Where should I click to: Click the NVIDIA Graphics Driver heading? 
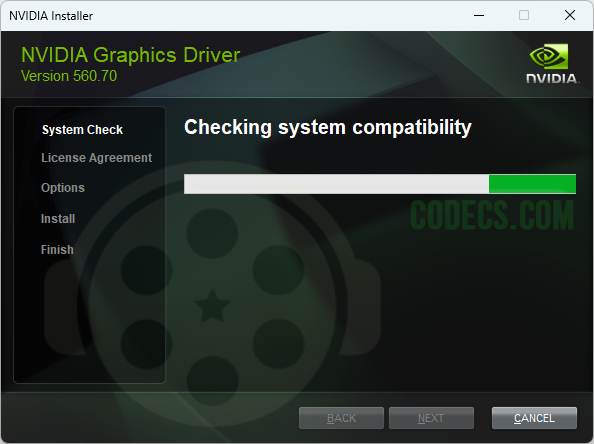(131, 55)
